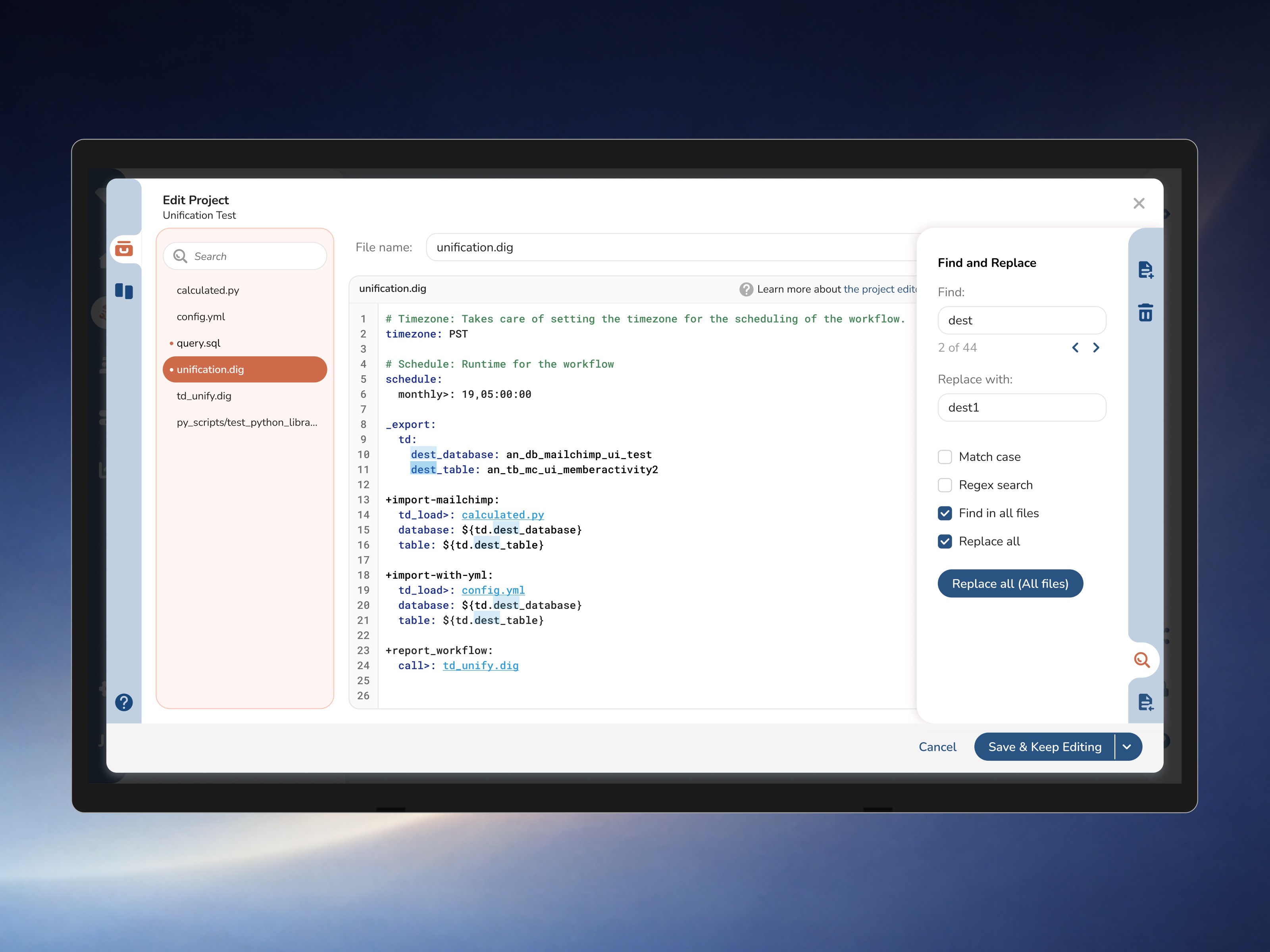Viewport: 1270px width, 952px height.
Task: Enable the Match case checkbox
Action: 945,457
